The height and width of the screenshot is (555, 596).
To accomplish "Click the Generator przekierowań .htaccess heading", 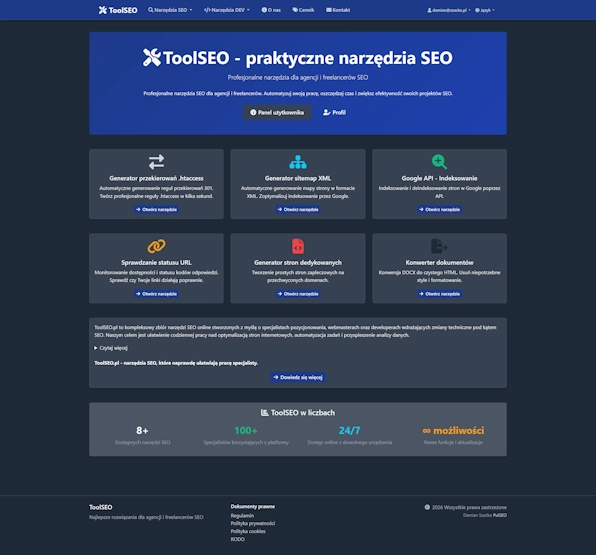I will (156, 178).
